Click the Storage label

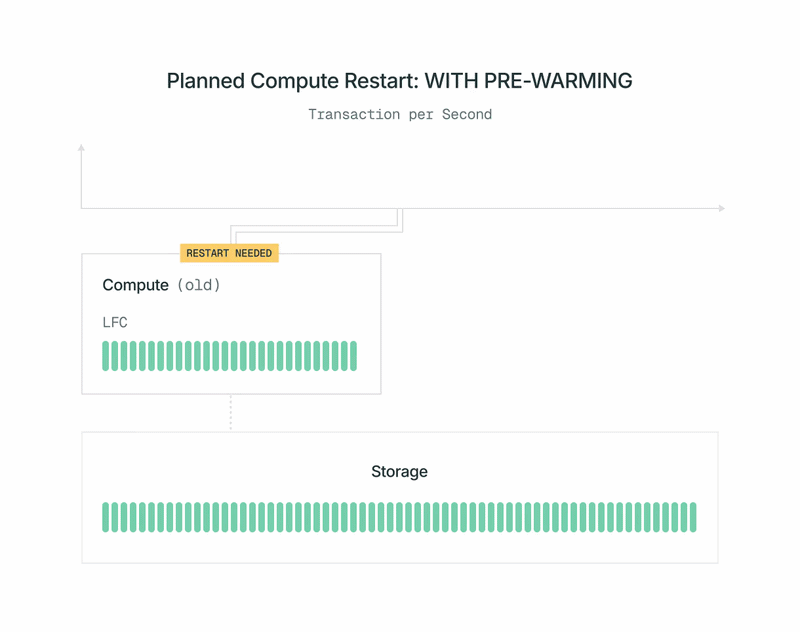pyautogui.click(x=399, y=471)
